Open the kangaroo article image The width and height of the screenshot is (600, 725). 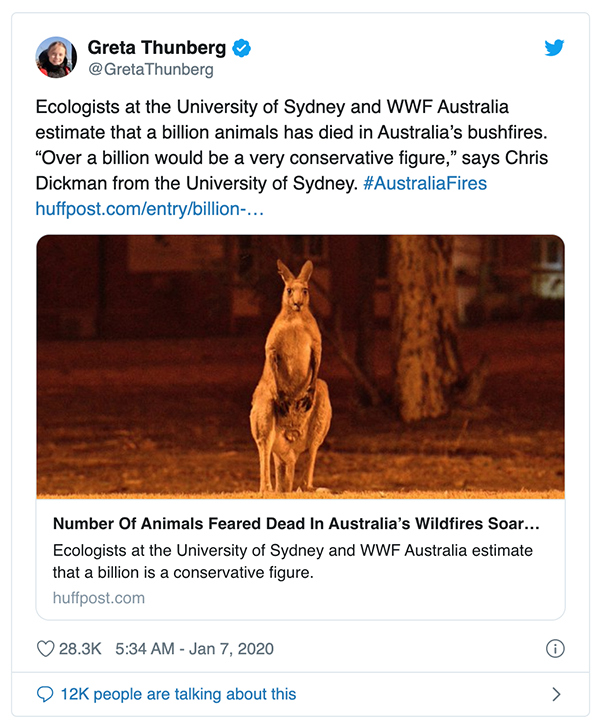pos(300,366)
